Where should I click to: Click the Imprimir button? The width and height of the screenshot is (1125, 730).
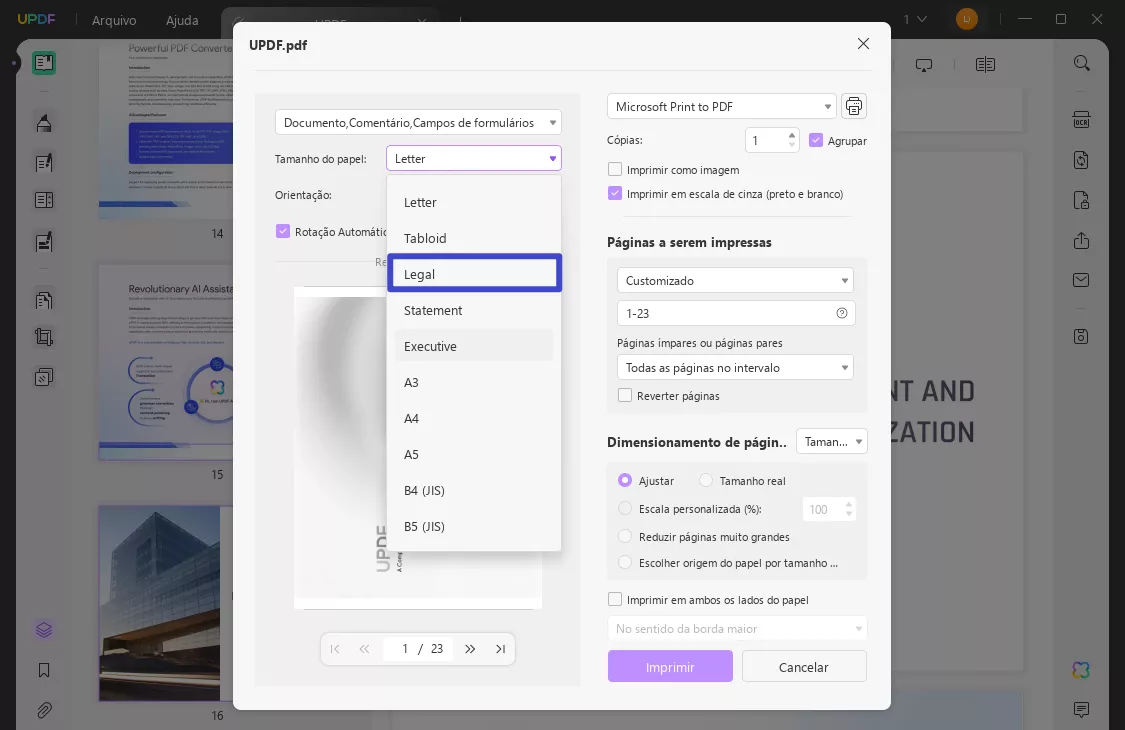coord(670,667)
